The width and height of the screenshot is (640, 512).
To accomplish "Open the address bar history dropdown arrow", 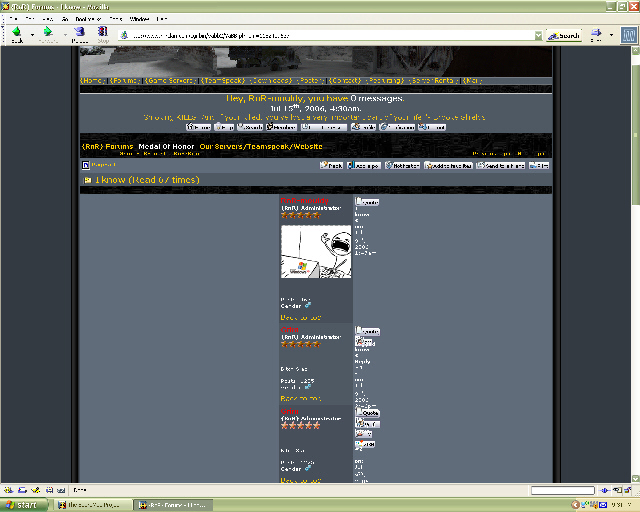I will coord(538,35).
